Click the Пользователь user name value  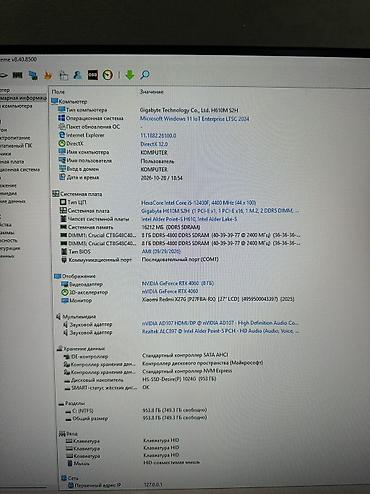tap(157, 161)
